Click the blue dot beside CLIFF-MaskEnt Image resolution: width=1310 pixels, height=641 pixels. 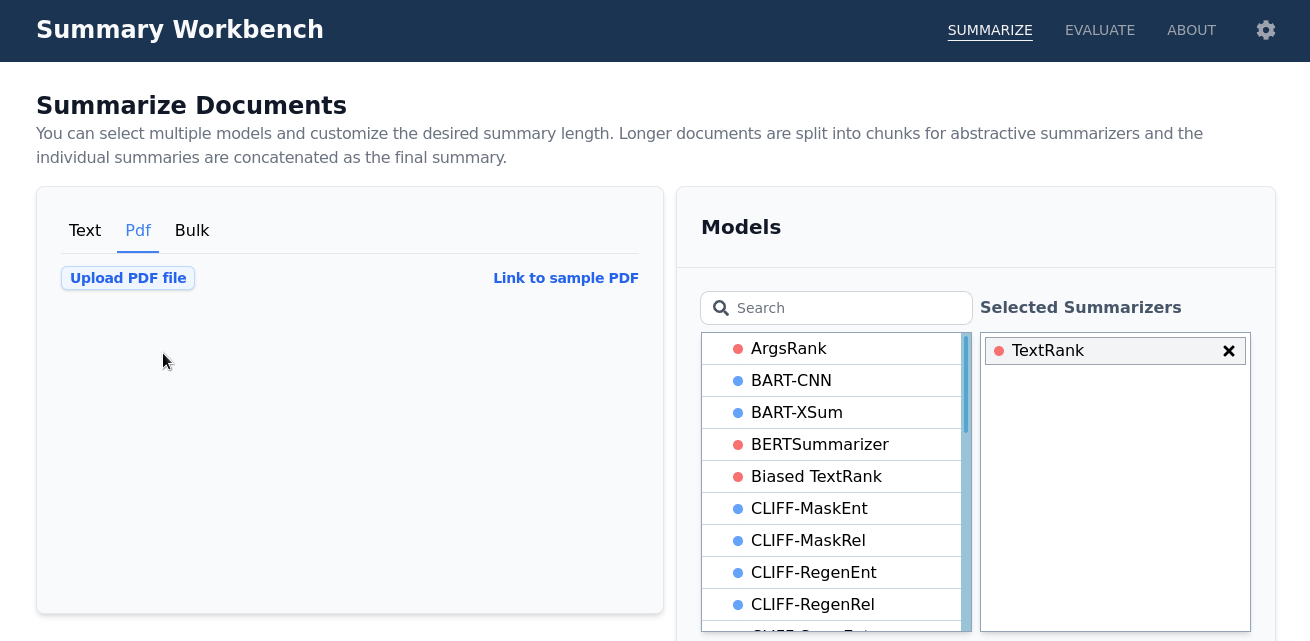coord(738,509)
